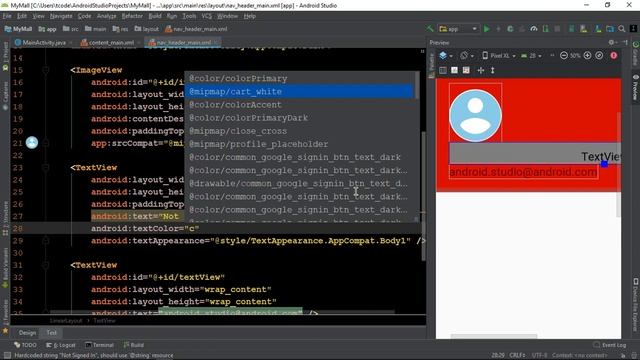Open the Build menu

coord(155,16)
